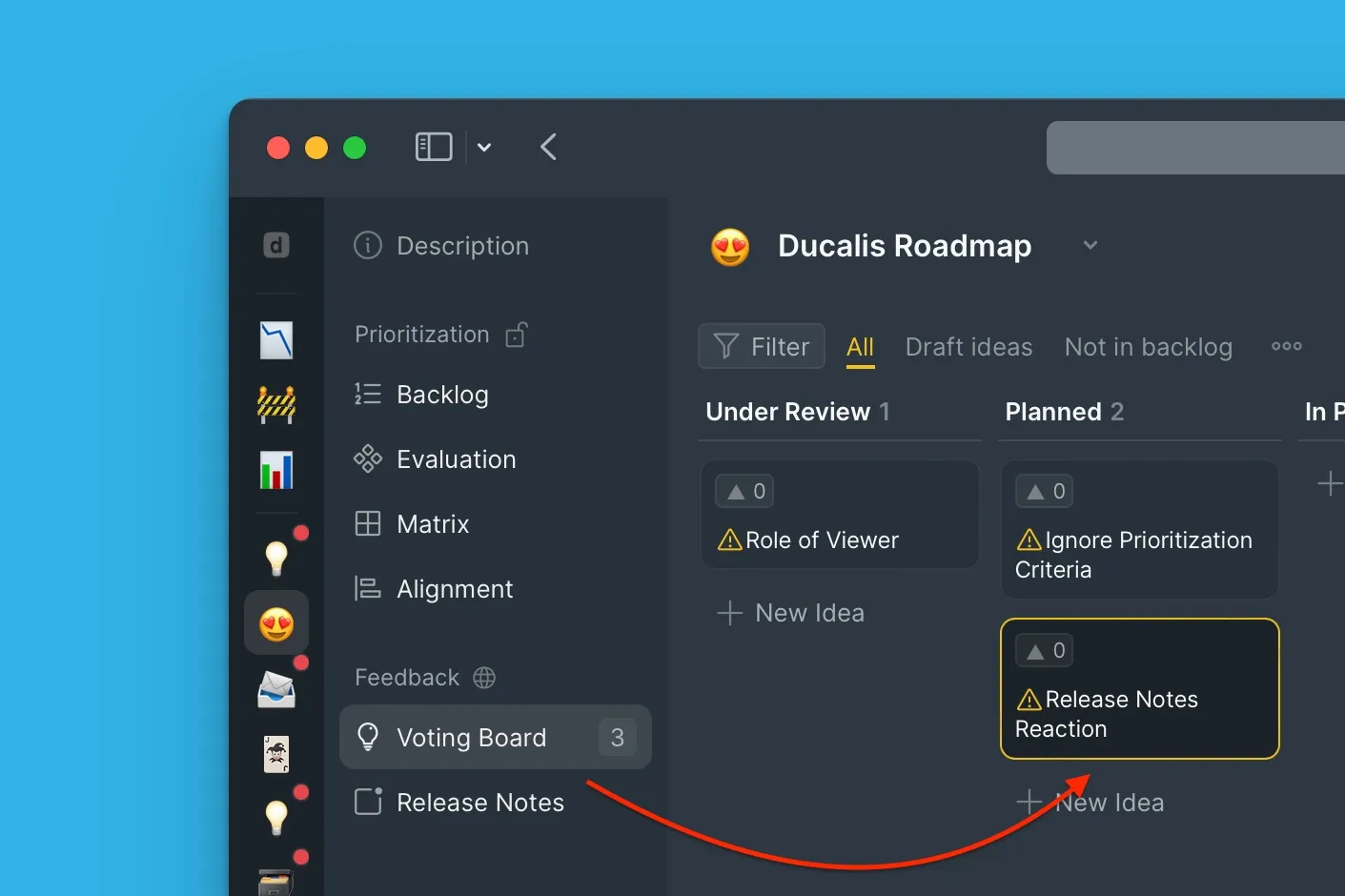Expand the Ducalis Roadmap board dropdown
The image size is (1345, 896).
pos(1090,245)
